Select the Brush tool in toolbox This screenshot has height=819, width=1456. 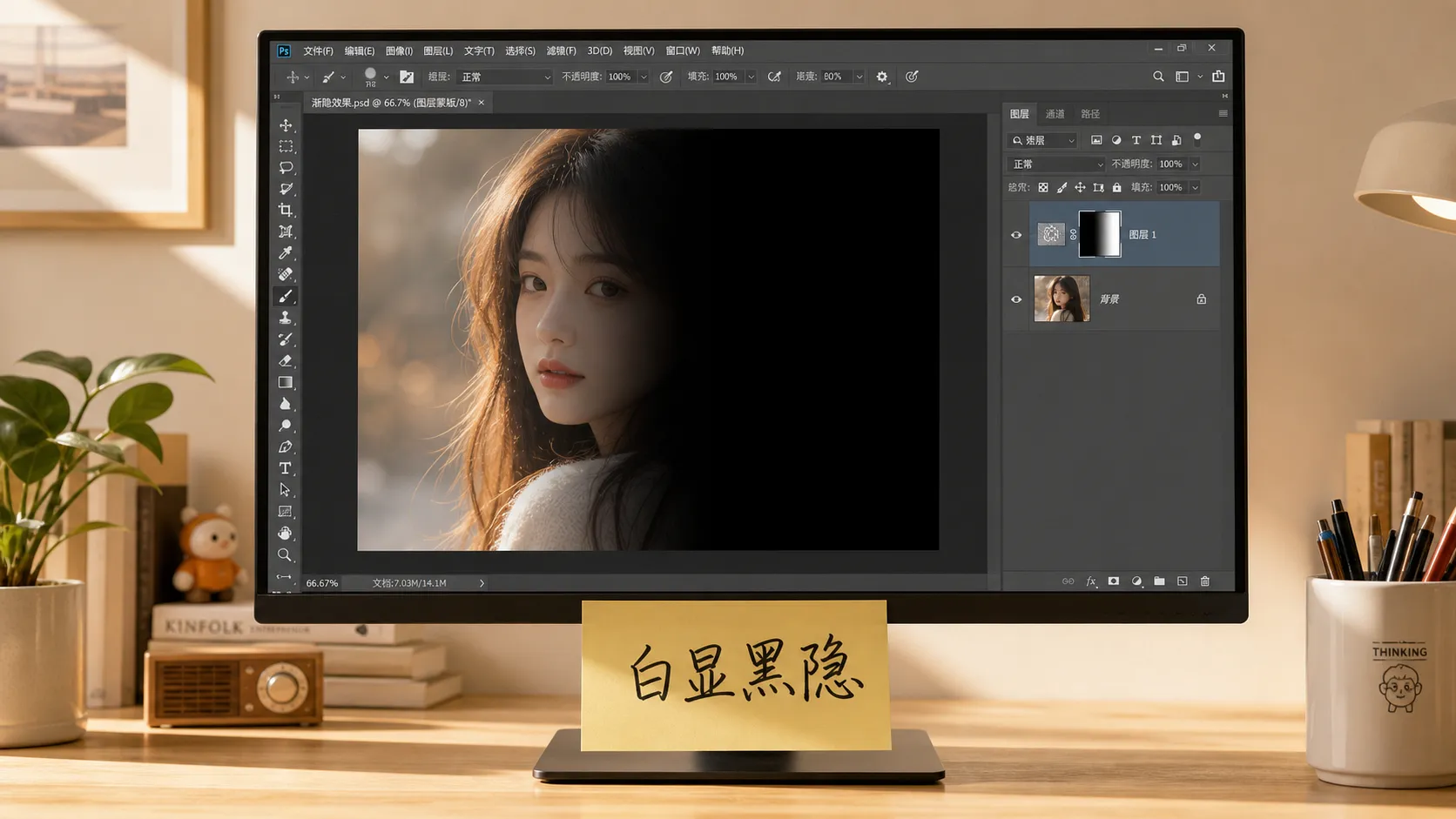286,296
